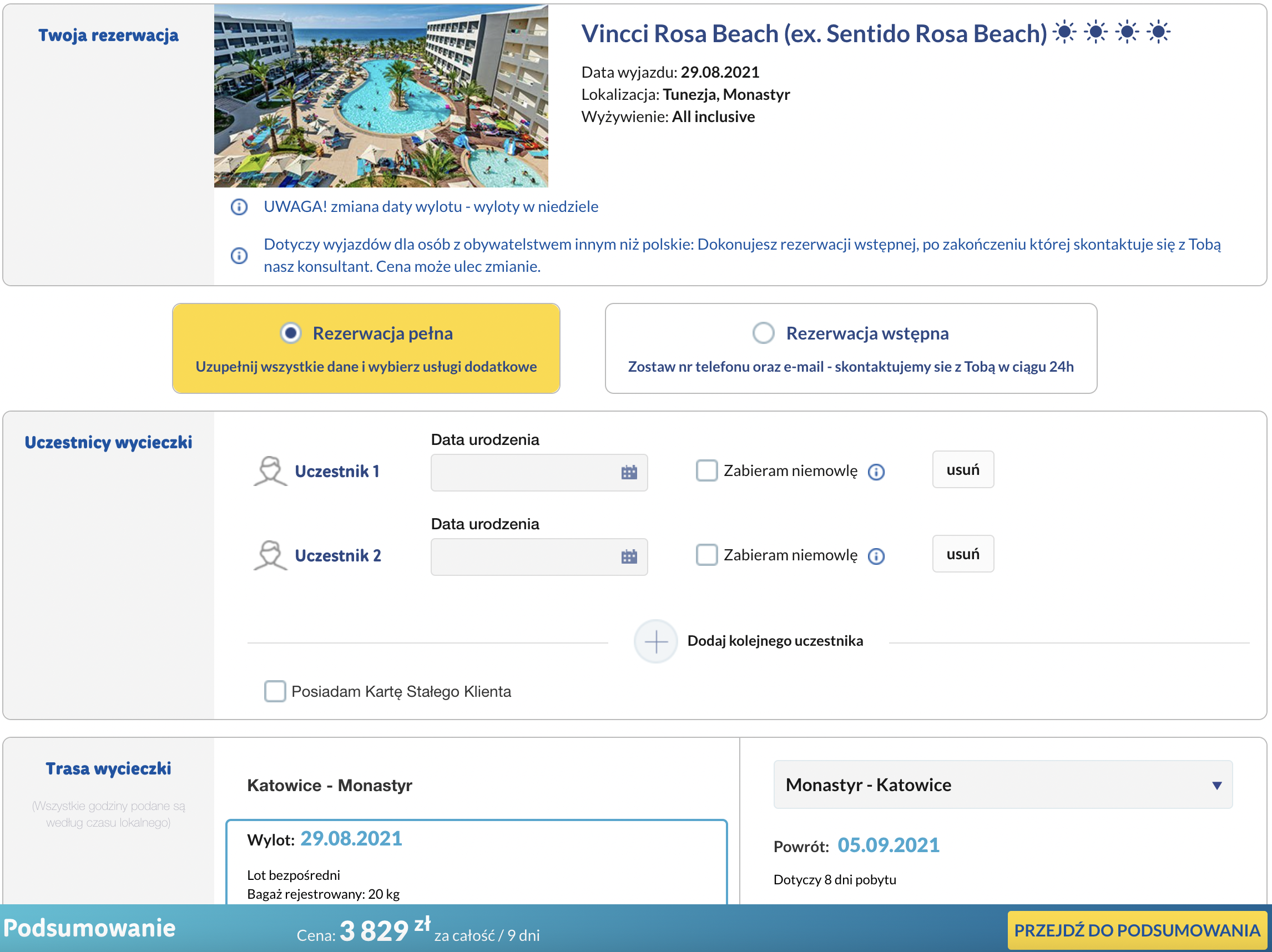
Task: Click Vincci Rosa Beach hotel title
Action: (814, 33)
